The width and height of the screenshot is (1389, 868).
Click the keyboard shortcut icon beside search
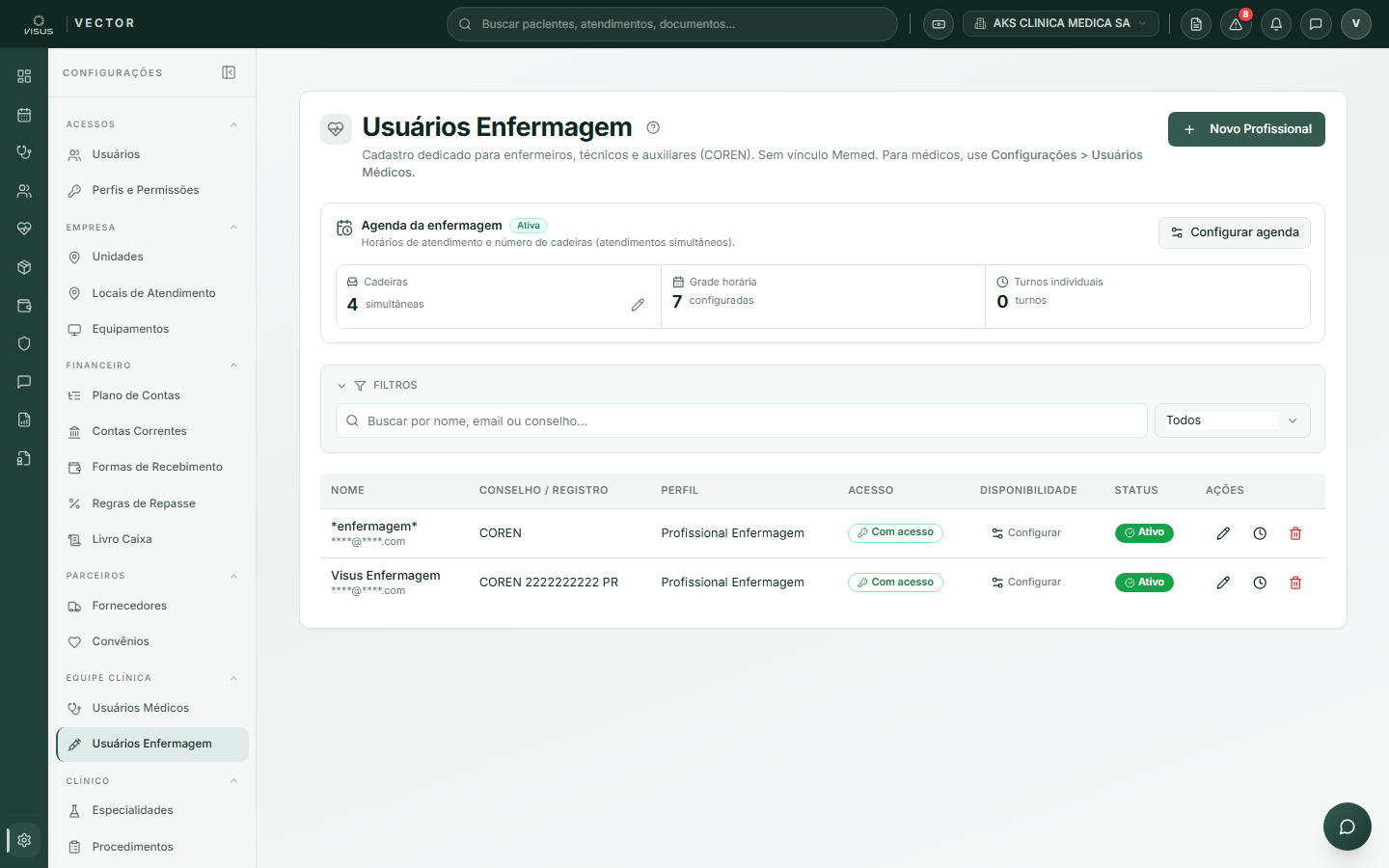coord(939,24)
